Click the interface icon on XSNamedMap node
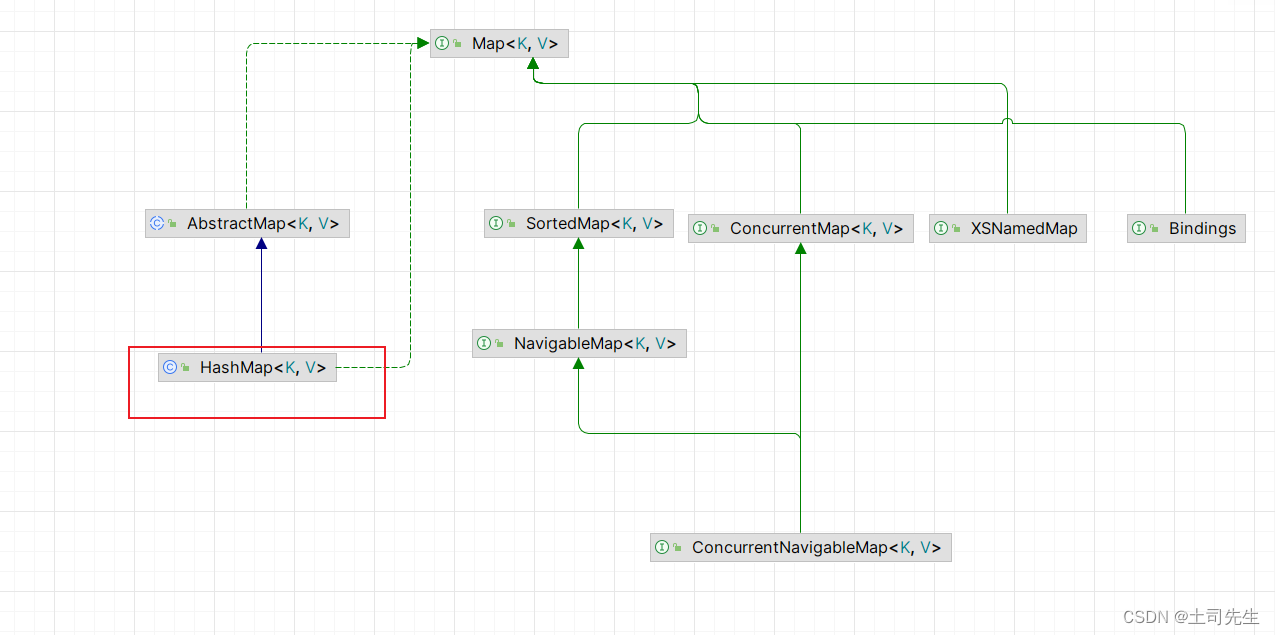The image size is (1275, 635). point(940,228)
